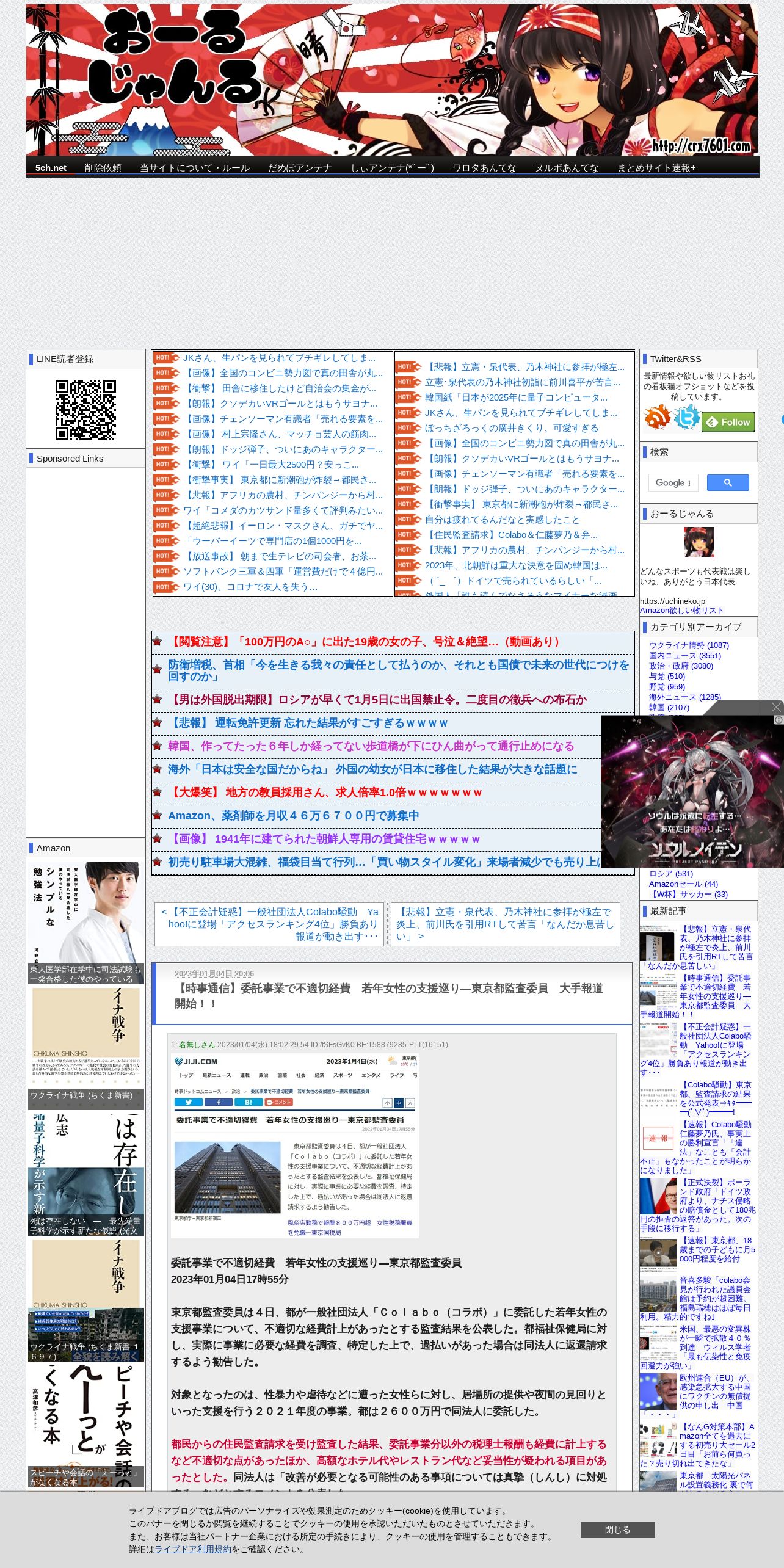Open 当サイトについて・ルール in navigation
784x1568 pixels.
click(x=195, y=168)
